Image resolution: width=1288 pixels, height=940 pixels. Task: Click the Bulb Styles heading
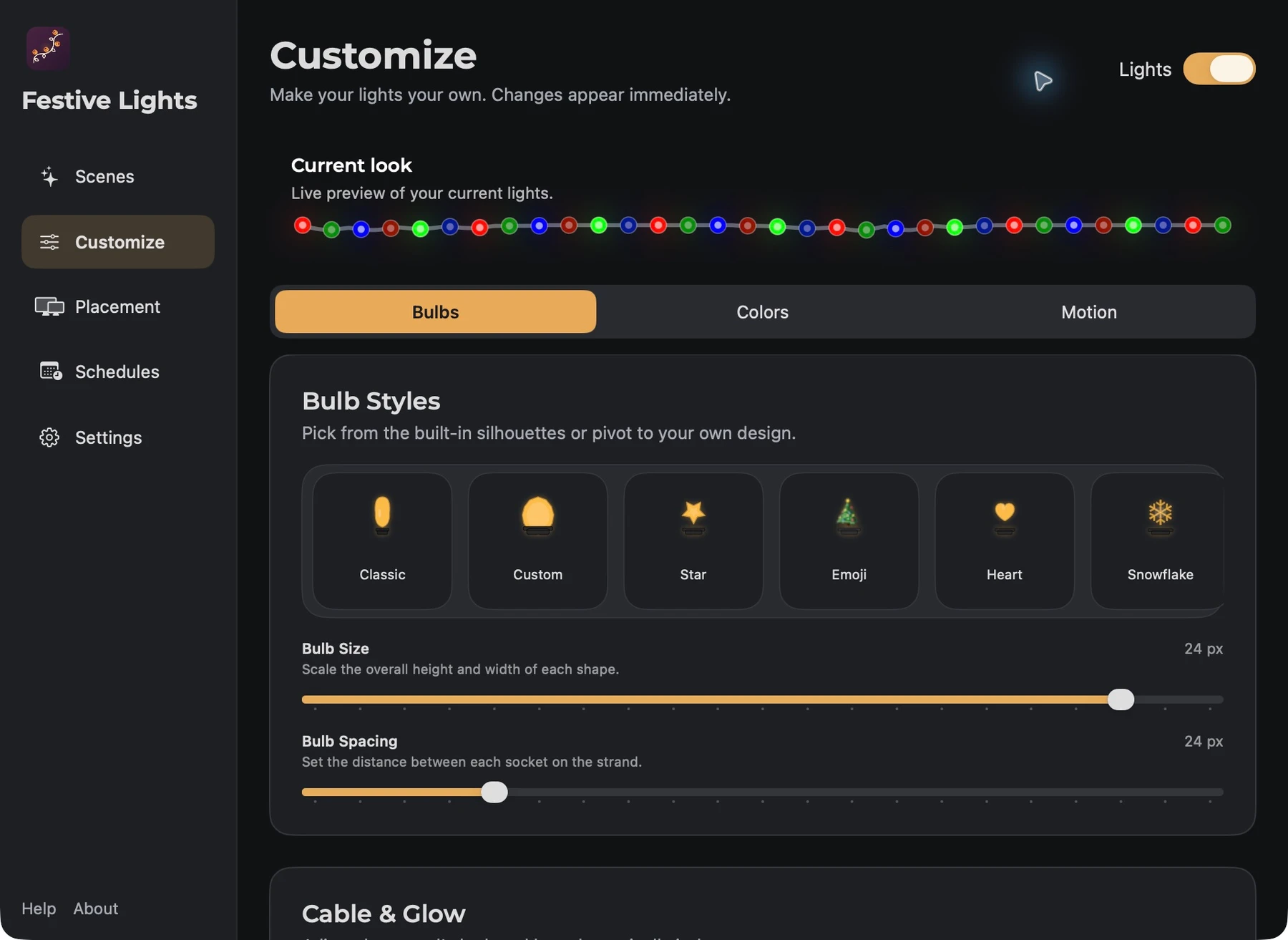click(371, 401)
